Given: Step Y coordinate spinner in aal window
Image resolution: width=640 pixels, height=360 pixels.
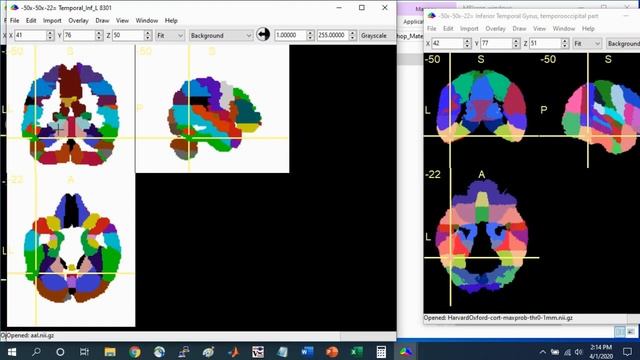Looking at the screenshot, I should tap(99, 36).
